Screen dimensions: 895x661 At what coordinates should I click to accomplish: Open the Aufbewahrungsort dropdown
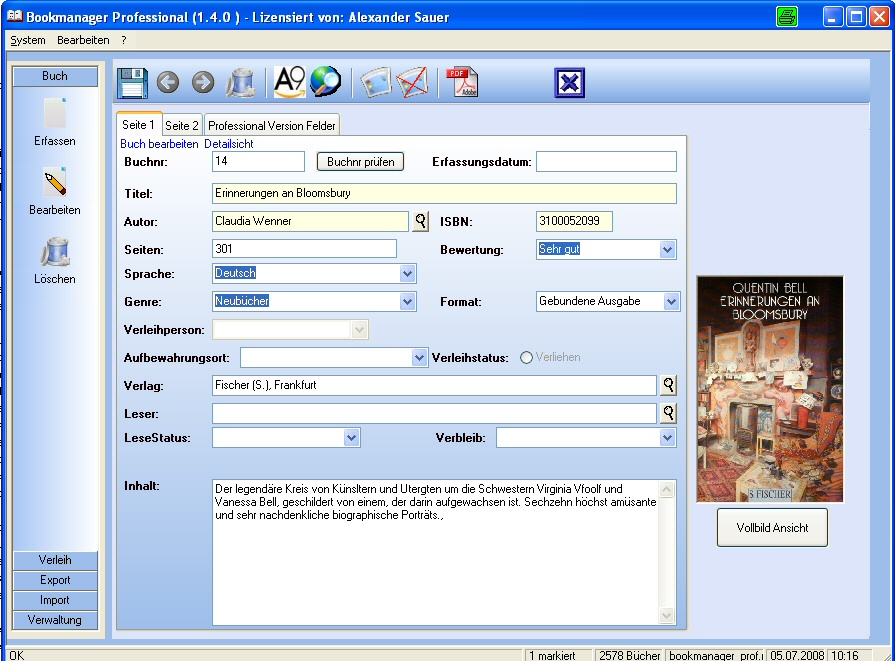(420, 358)
